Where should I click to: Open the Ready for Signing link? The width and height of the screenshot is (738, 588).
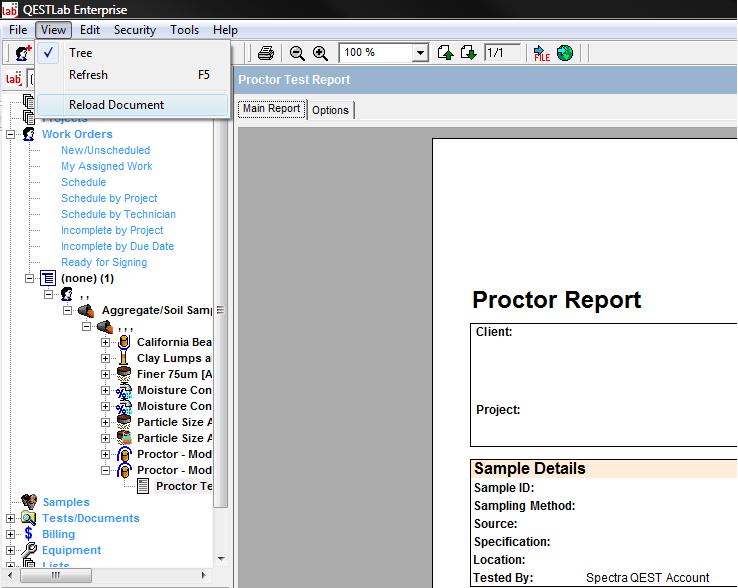point(104,262)
